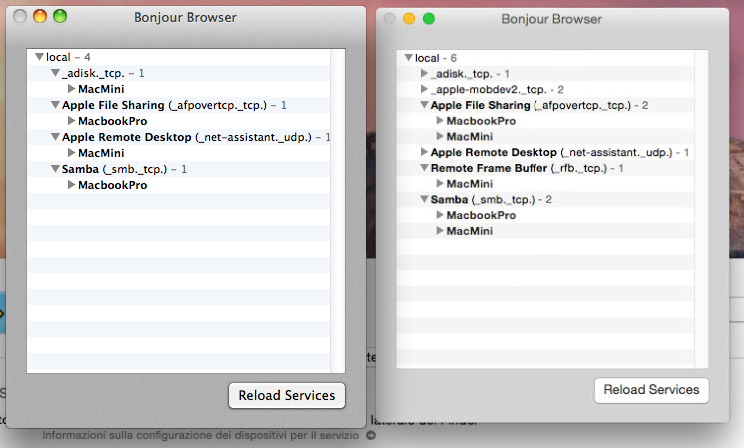Viewport: 744px width, 448px height.
Task: Click Reload Services in the right window
Action: click(x=651, y=390)
